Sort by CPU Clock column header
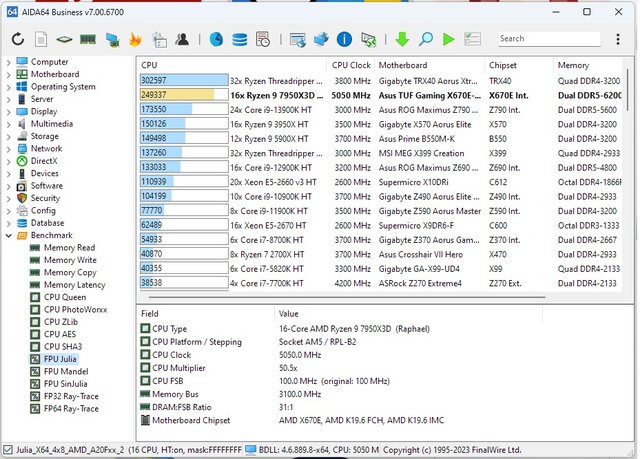This screenshot has width=640, height=459. [351, 65]
